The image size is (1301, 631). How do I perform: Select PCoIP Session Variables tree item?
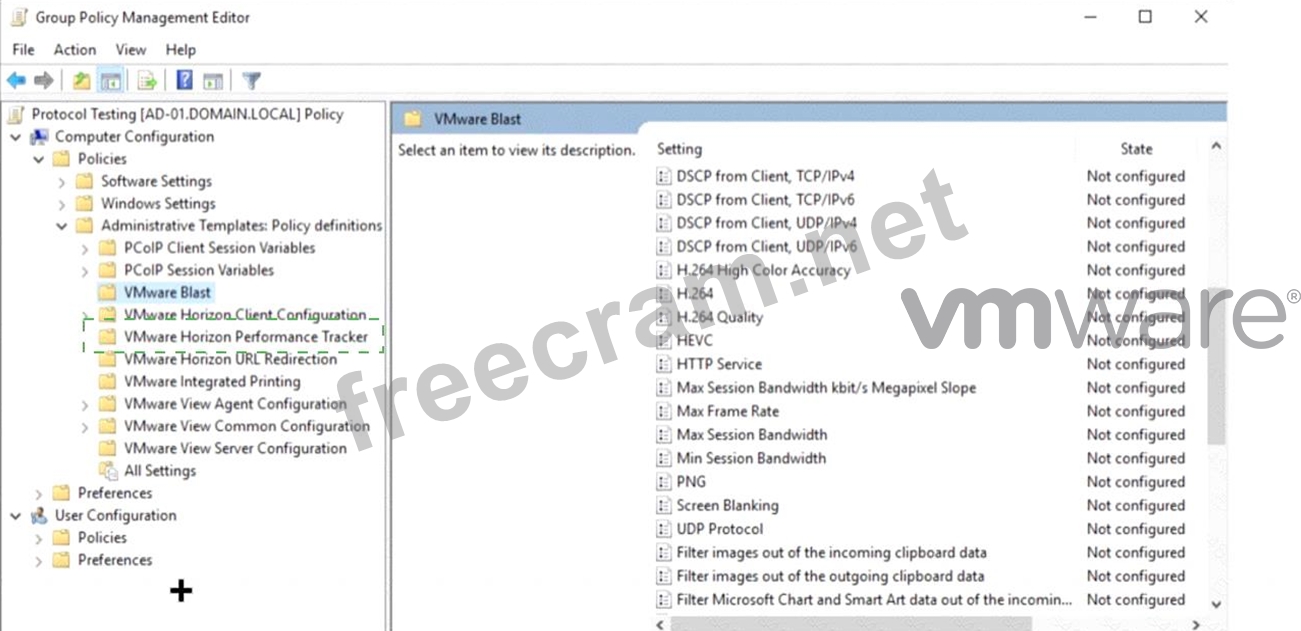(199, 270)
